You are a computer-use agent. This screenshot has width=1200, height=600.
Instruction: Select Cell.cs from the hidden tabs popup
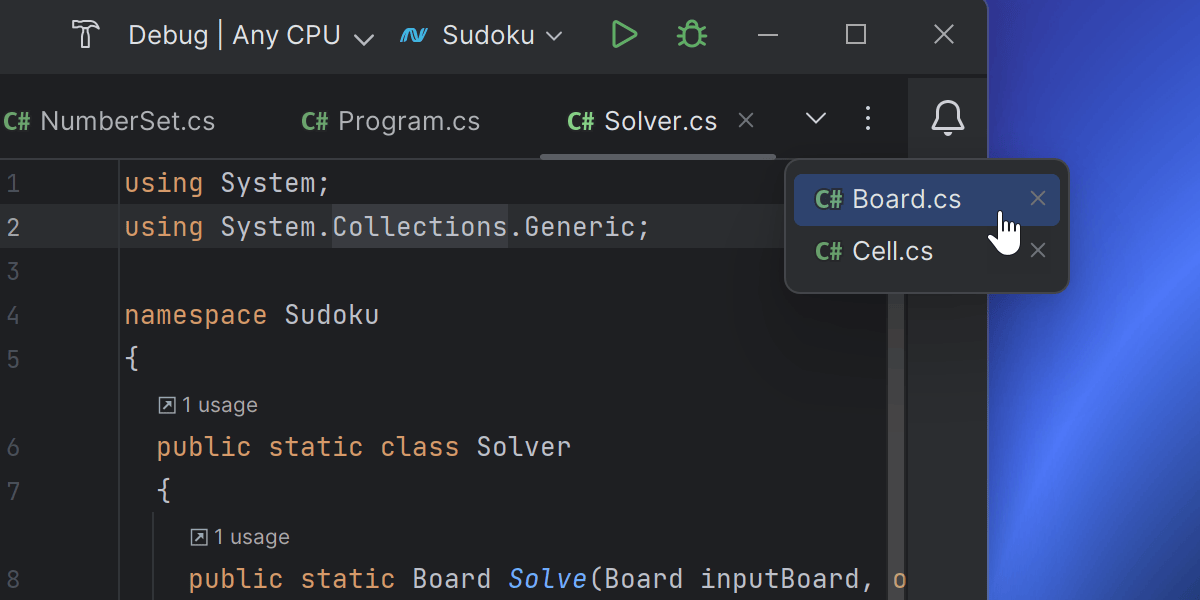tap(891, 251)
